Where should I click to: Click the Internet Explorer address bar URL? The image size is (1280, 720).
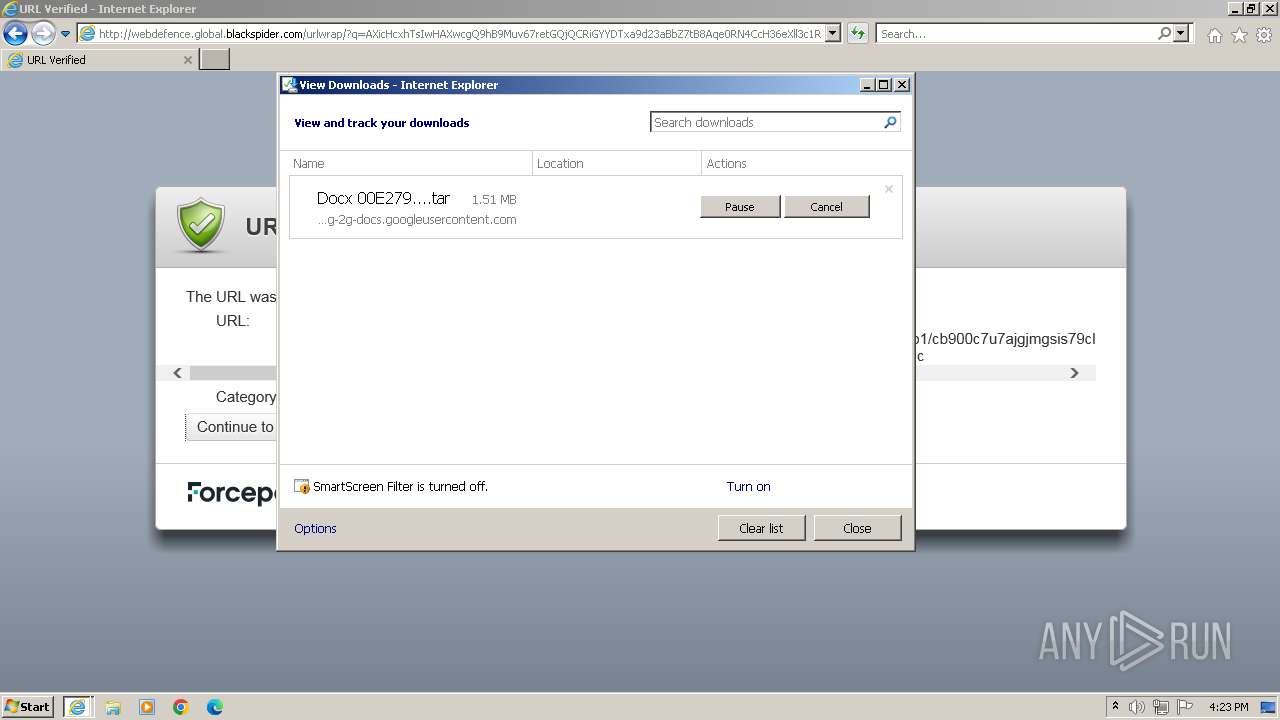pos(460,34)
